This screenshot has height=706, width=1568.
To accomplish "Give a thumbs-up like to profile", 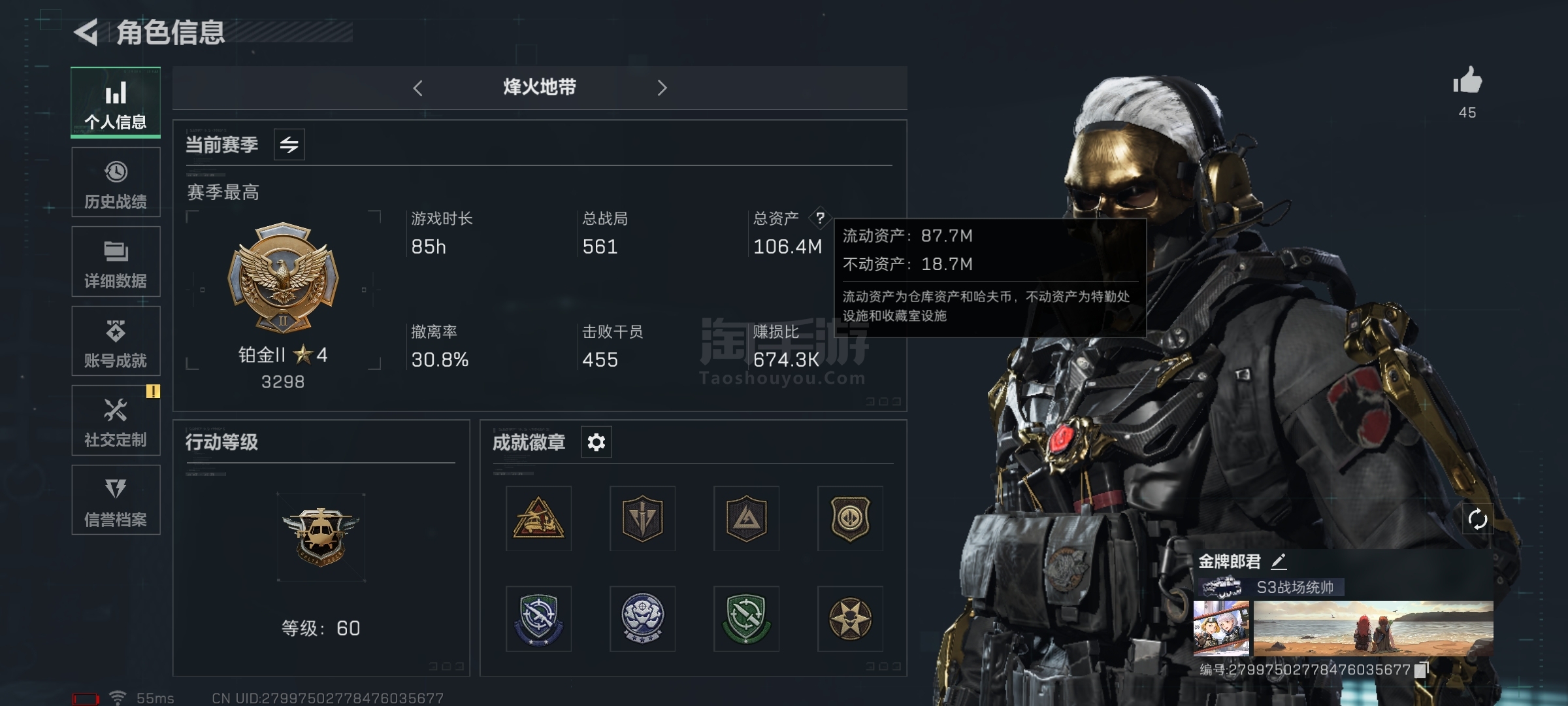I will click(x=1467, y=81).
